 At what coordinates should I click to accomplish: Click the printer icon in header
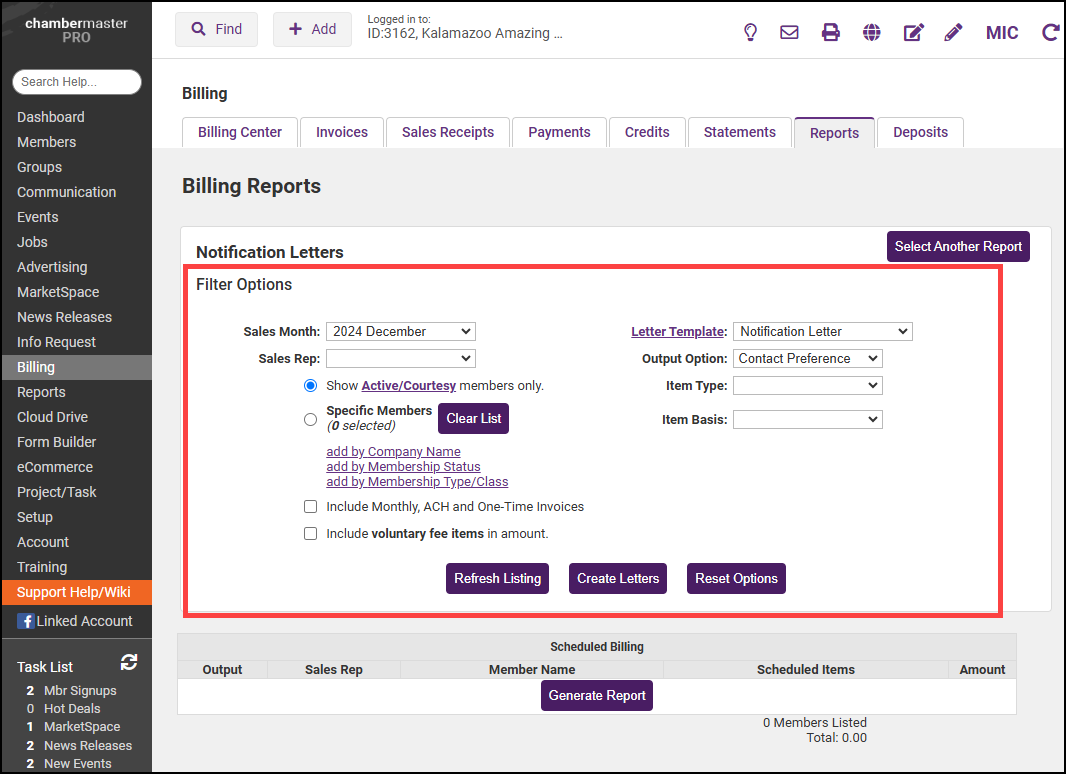pyautogui.click(x=830, y=32)
